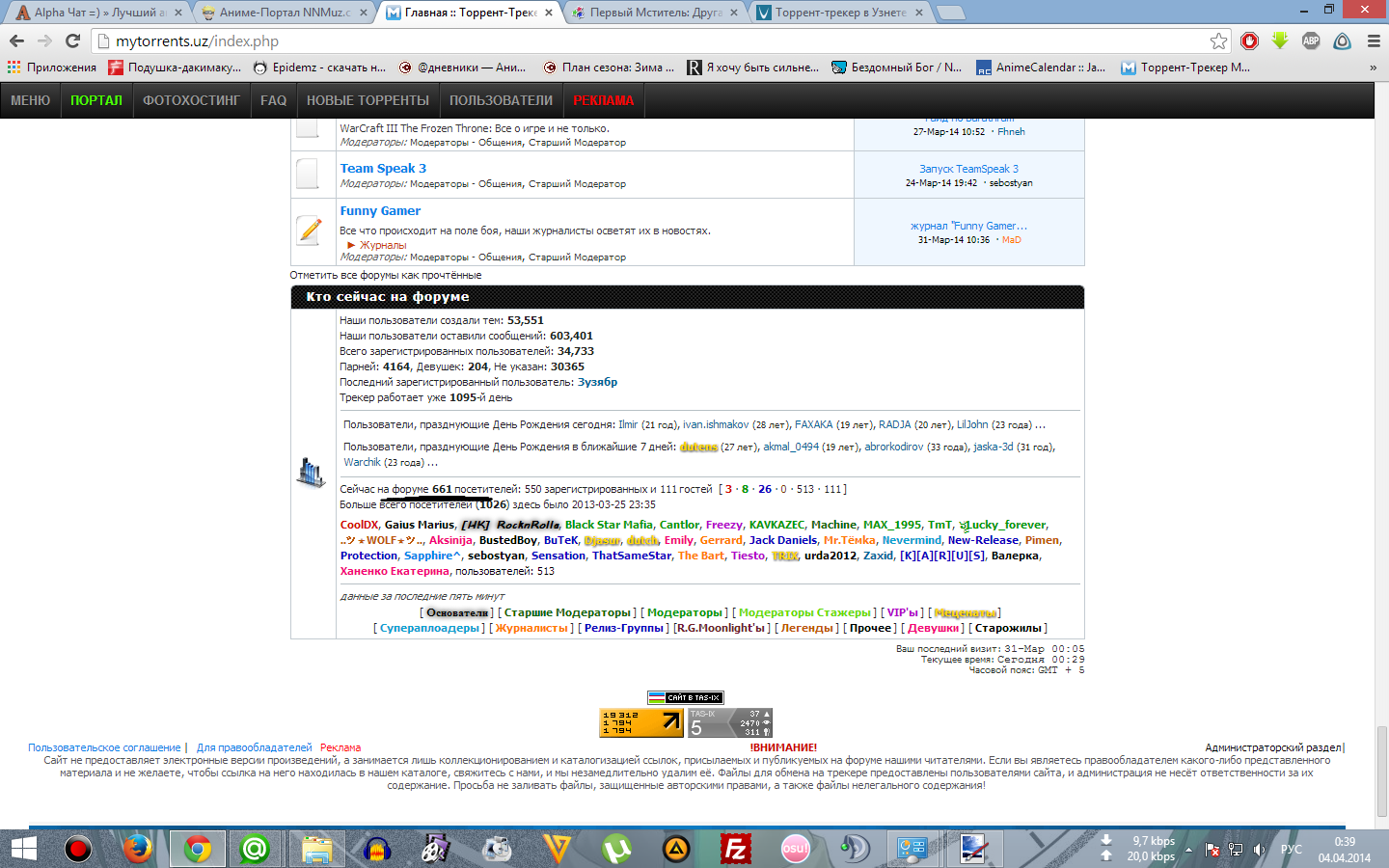Open FileZilla from the taskbar

tap(736, 849)
